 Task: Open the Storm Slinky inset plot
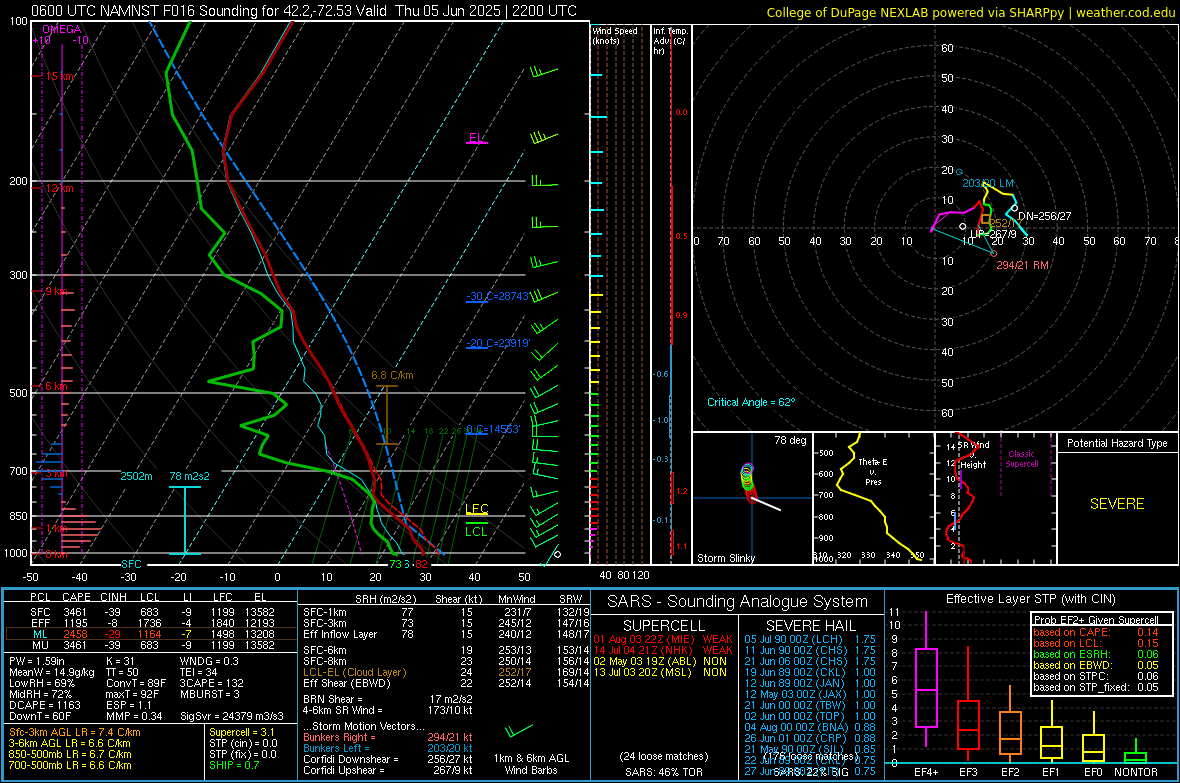[753, 498]
